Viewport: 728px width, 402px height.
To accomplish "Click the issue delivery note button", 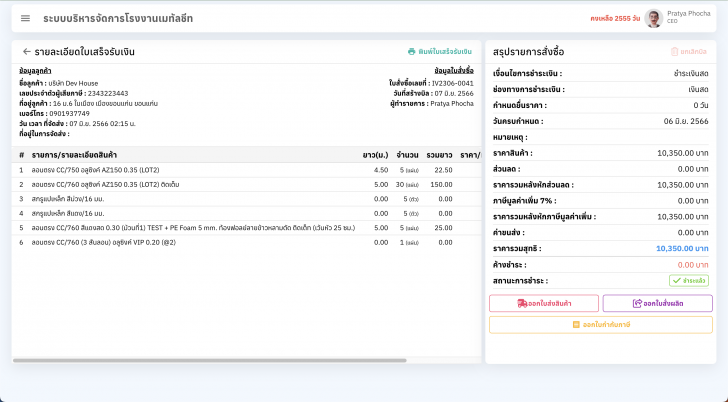I will [544, 303].
